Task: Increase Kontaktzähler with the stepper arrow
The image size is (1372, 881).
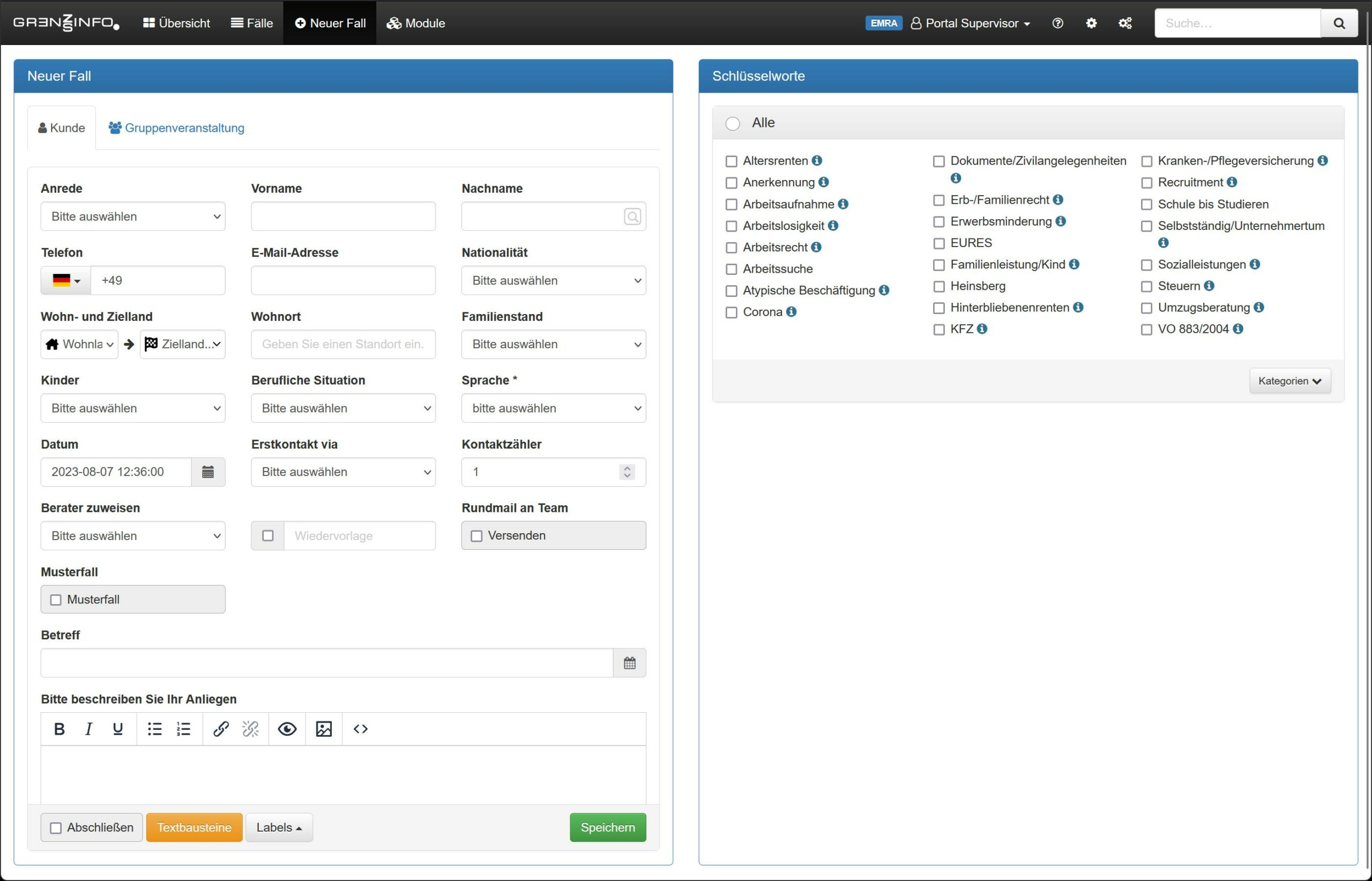Action: (627, 468)
